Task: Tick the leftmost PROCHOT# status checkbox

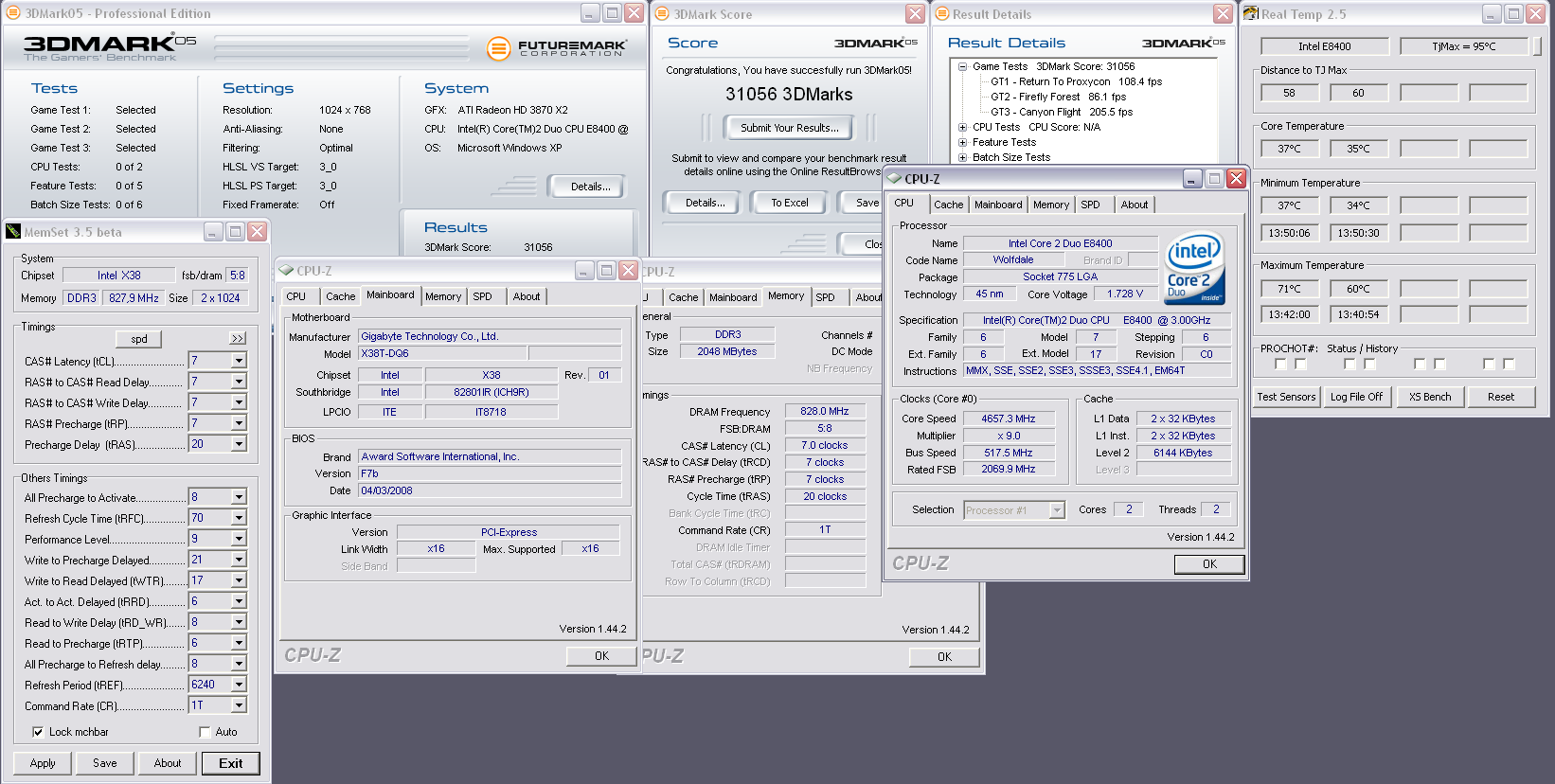Action: [1280, 364]
